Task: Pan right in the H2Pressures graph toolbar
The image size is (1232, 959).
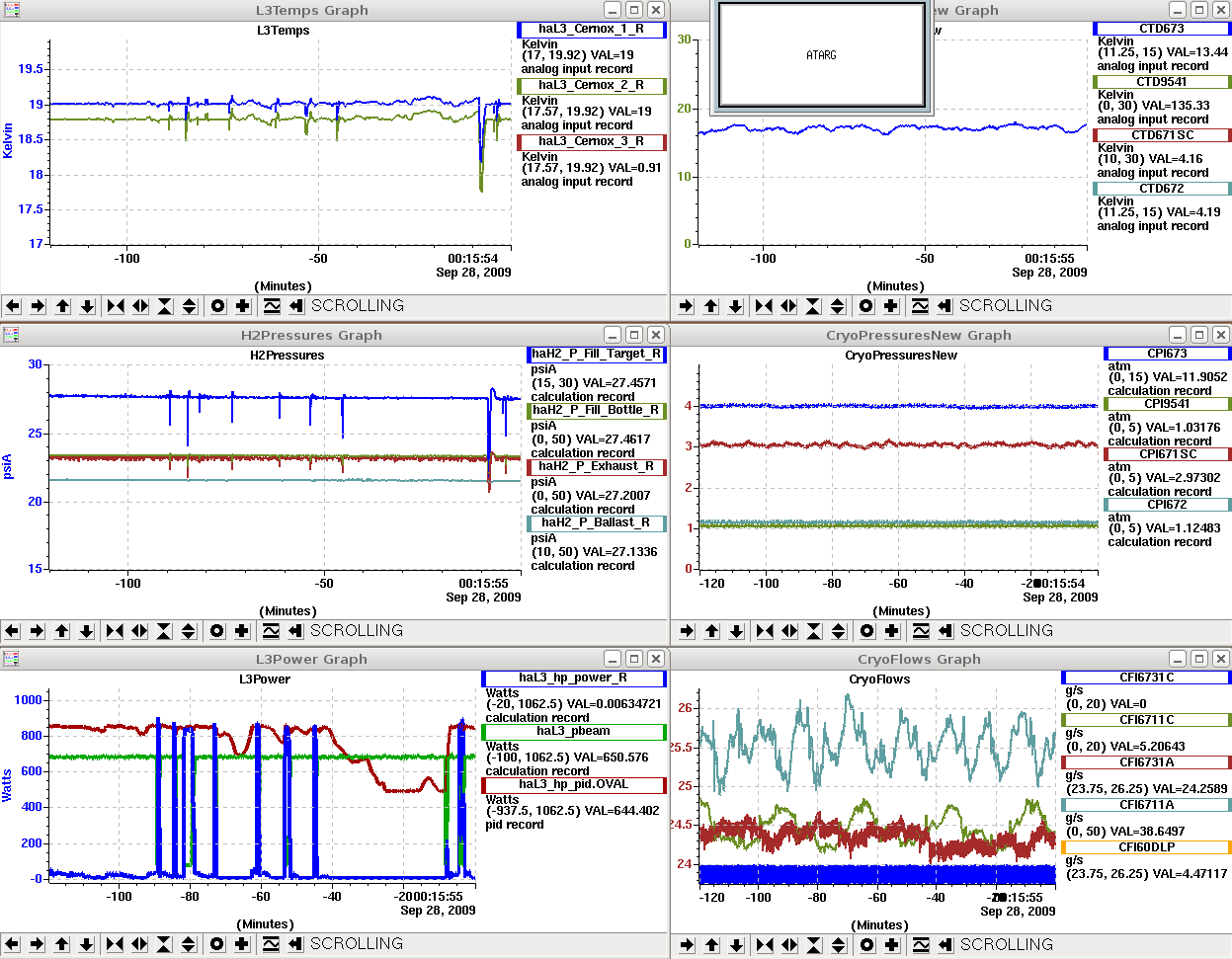Action: point(37,630)
